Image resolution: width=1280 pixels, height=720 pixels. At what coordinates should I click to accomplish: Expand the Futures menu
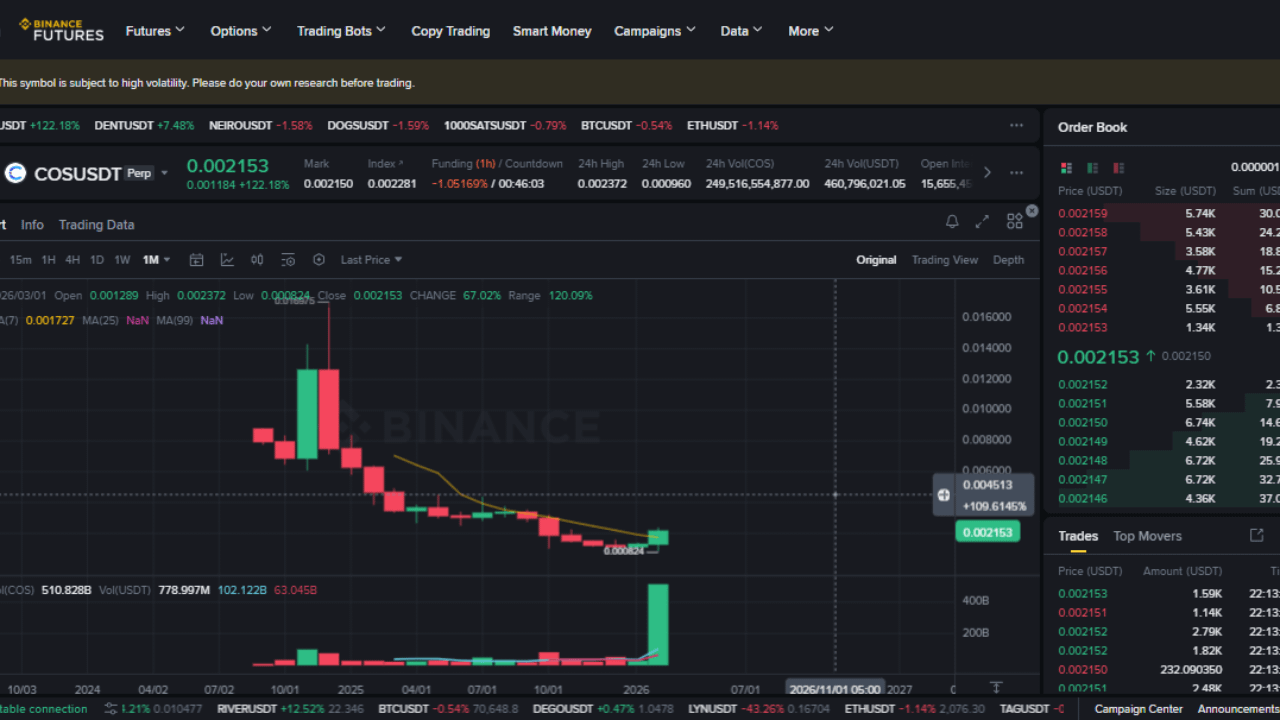[x=155, y=31]
